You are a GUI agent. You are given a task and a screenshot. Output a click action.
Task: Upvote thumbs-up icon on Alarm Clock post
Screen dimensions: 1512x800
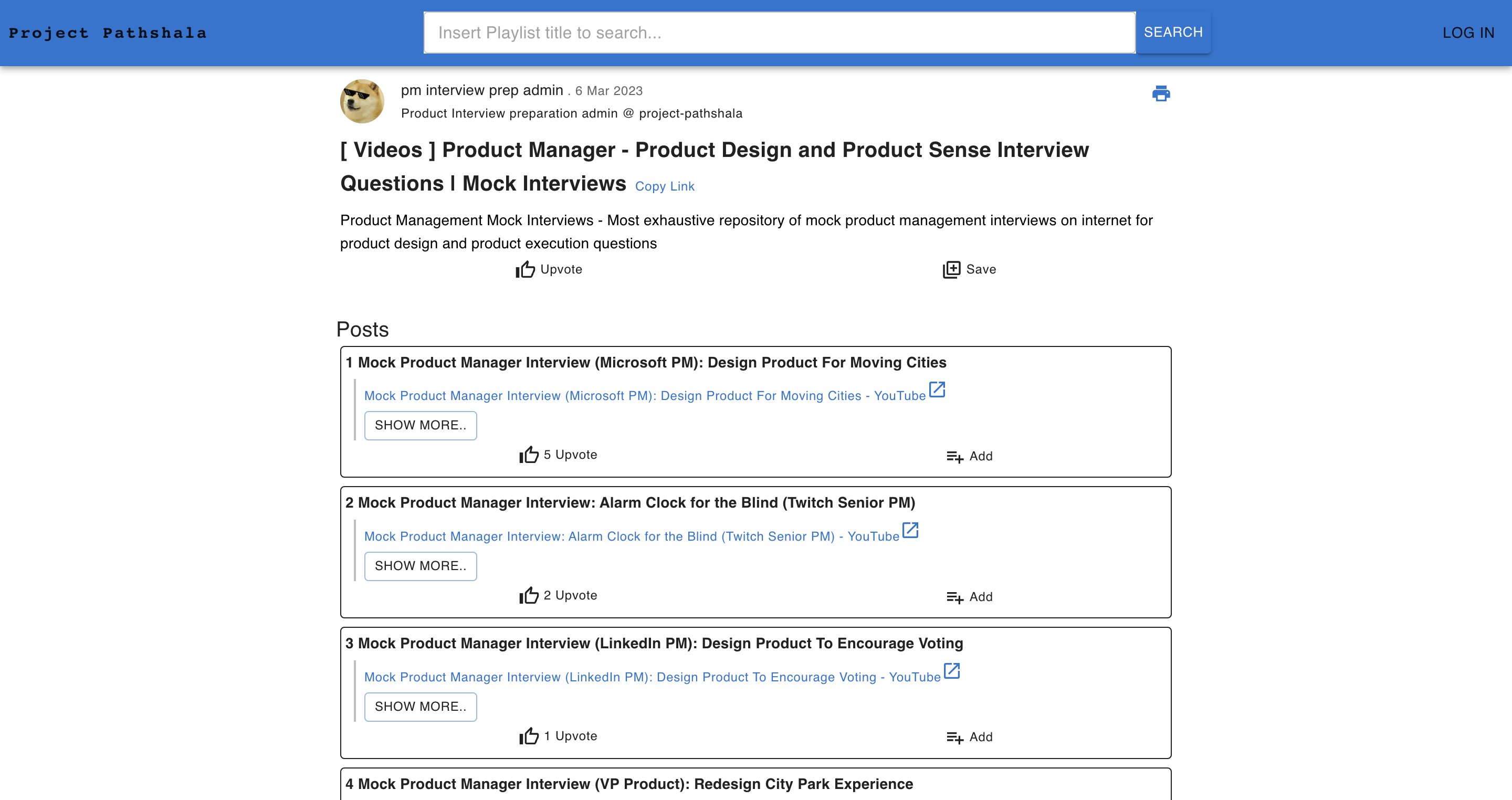[x=528, y=596]
